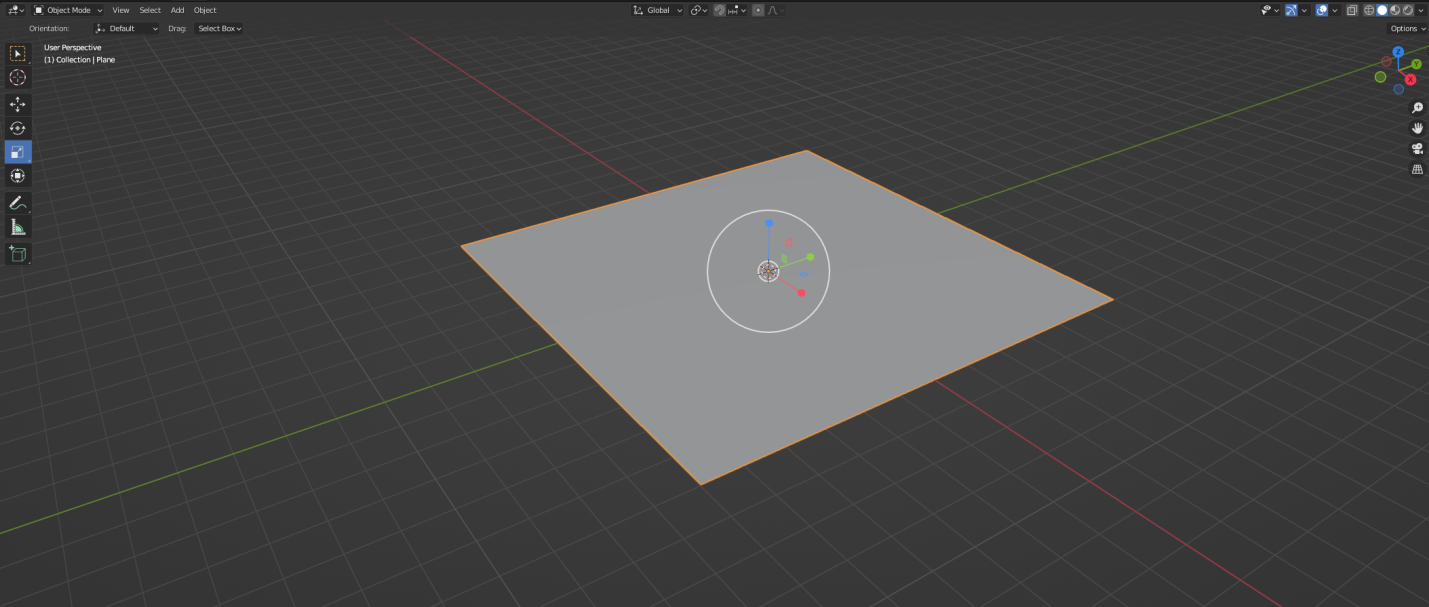
Task: Click green Y axis on navigation gizmo
Action: point(1416,64)
